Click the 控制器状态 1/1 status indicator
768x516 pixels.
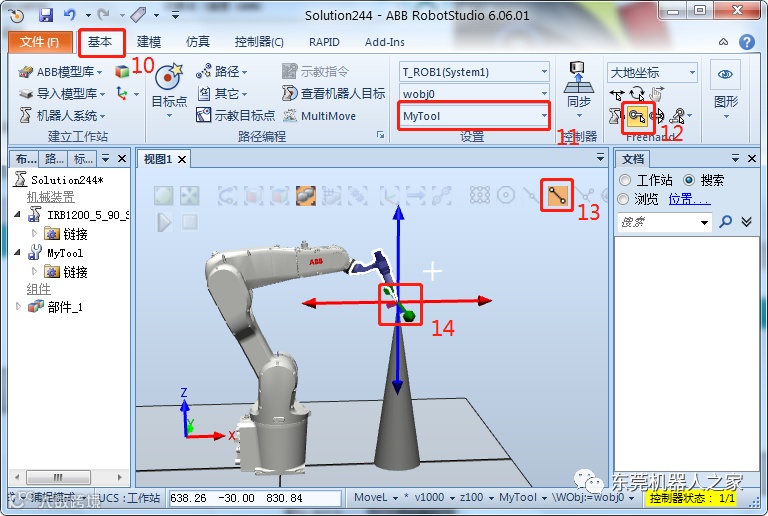click(x=692, y=498)
